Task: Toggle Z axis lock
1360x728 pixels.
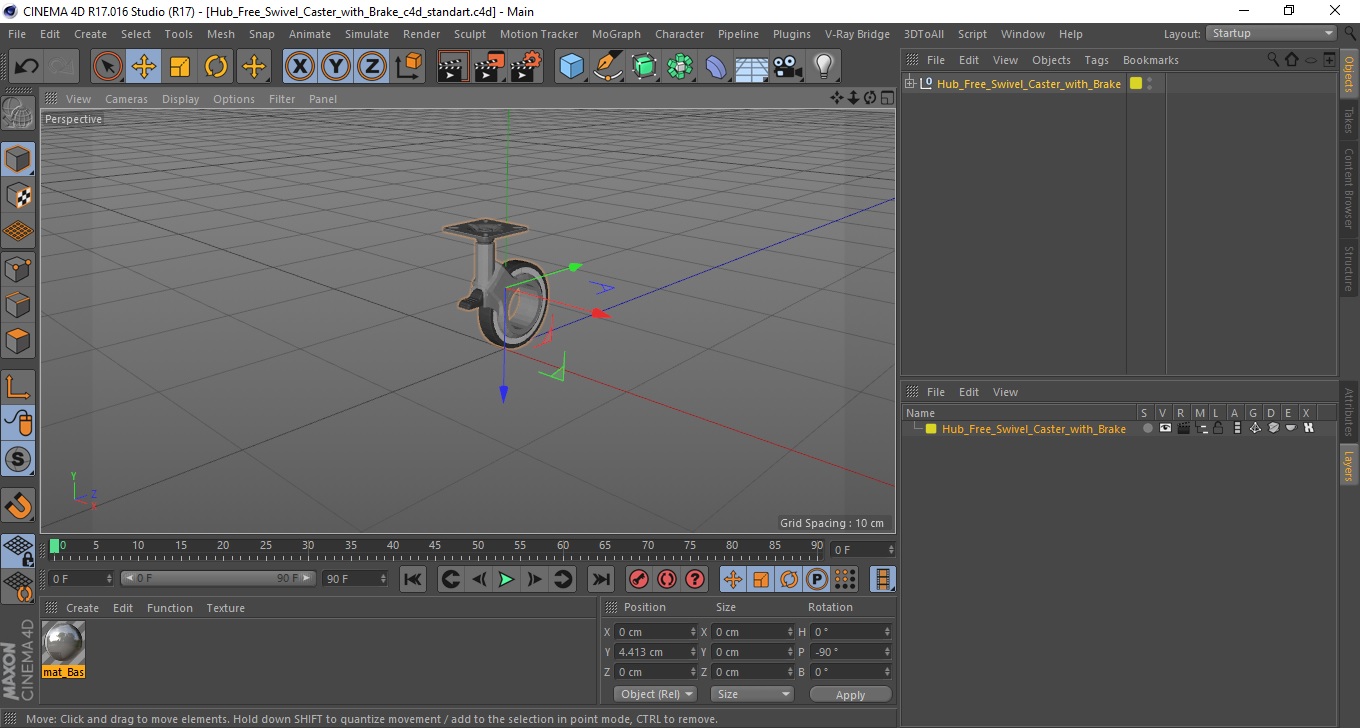Action: 372,67
